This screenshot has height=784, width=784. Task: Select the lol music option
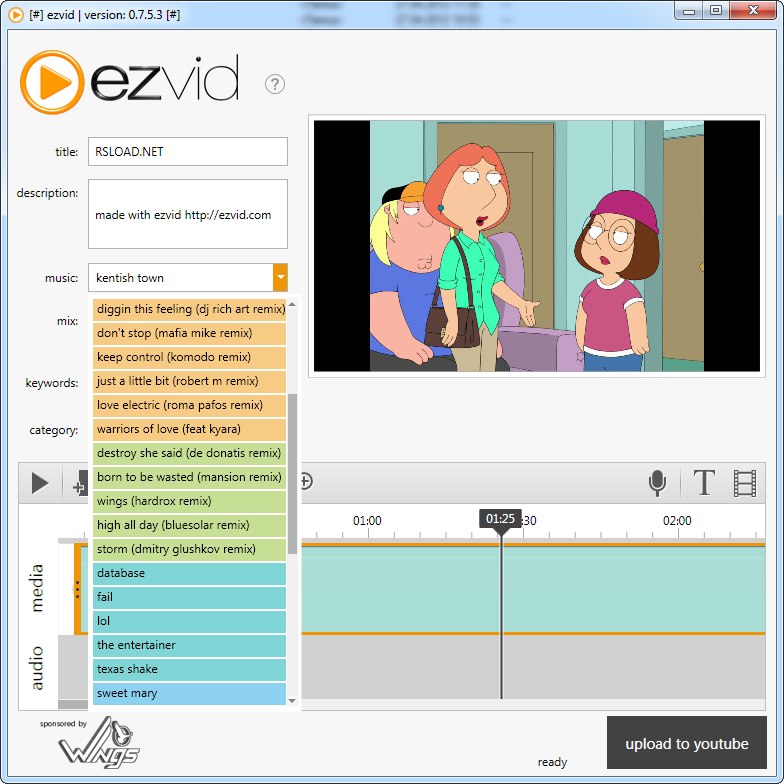(190, 621)
